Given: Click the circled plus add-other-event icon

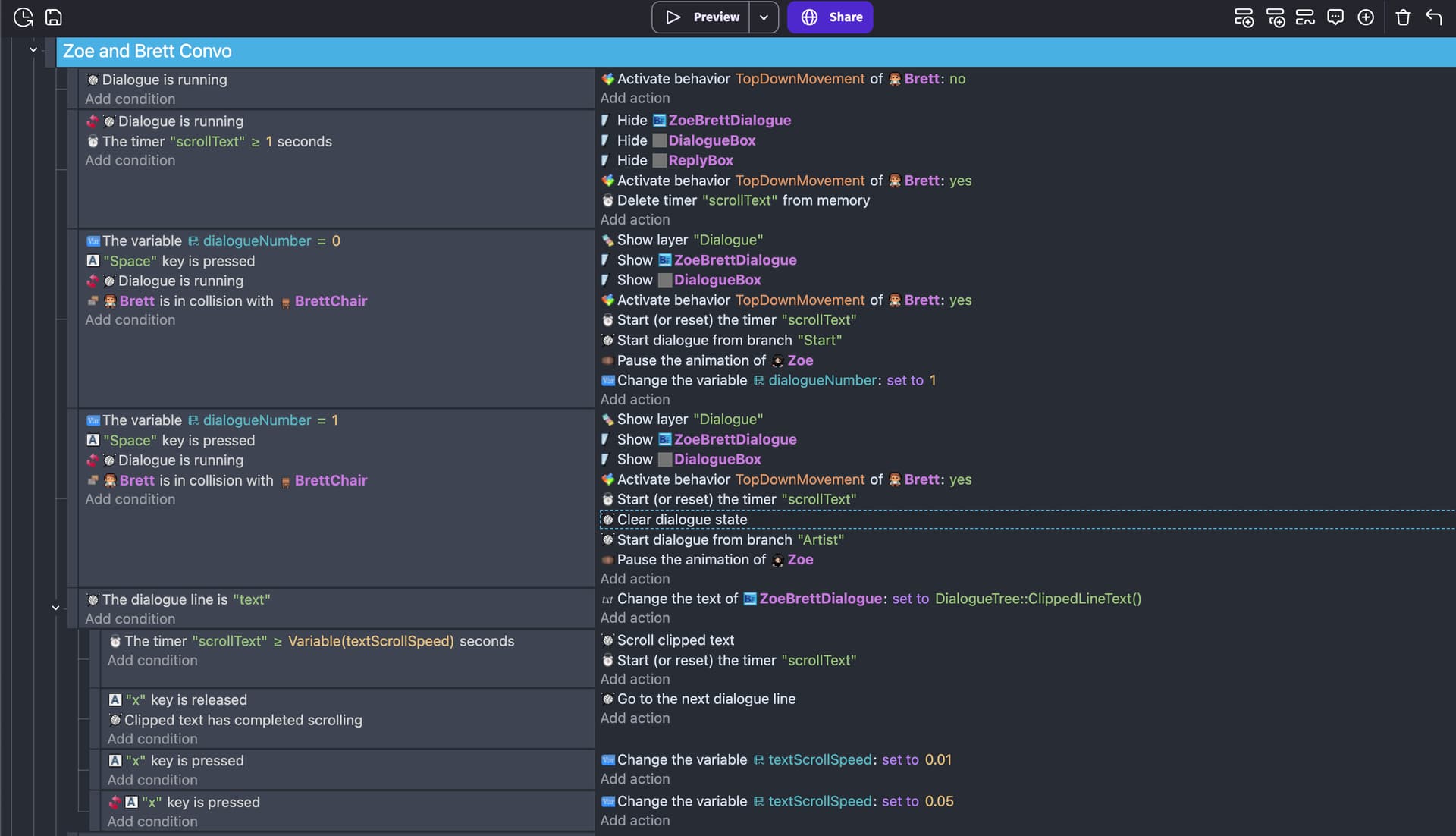Looking at the screenshot, I should pos(1366,17).
